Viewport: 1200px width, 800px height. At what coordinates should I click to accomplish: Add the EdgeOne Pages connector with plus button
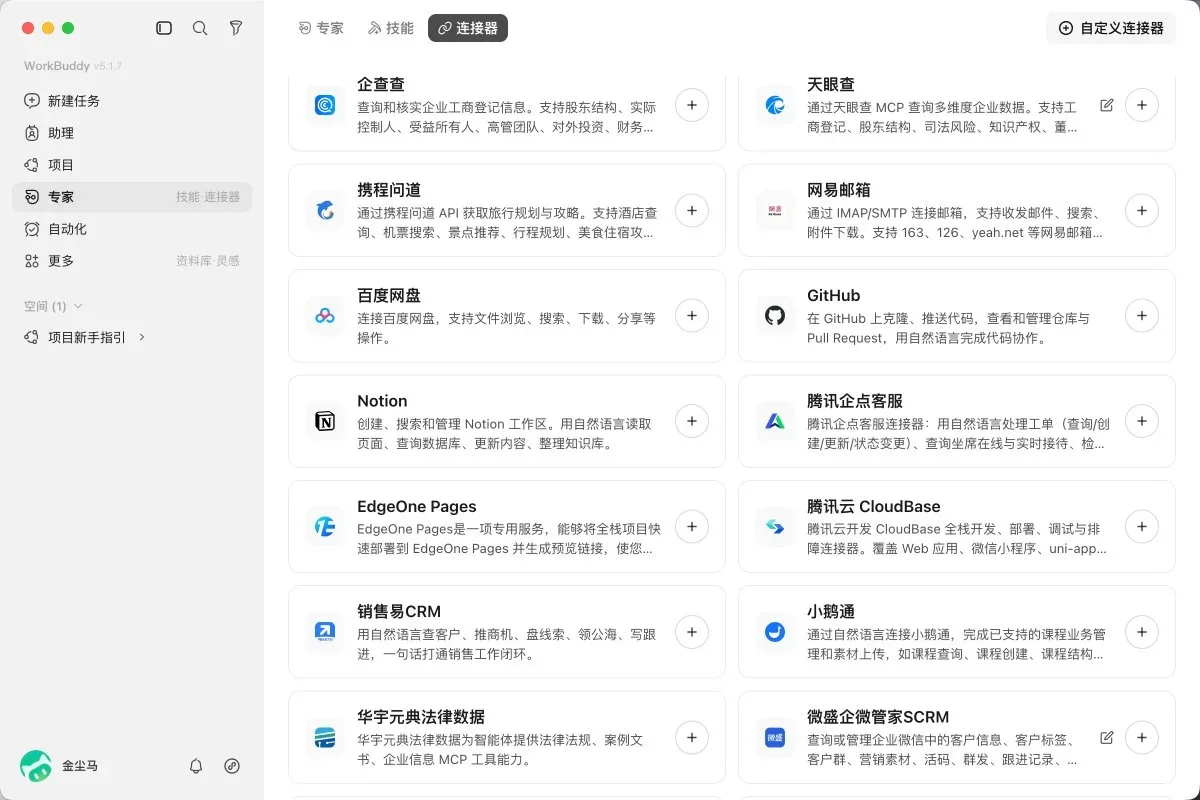pyautogui.click(x=692, y=527)
